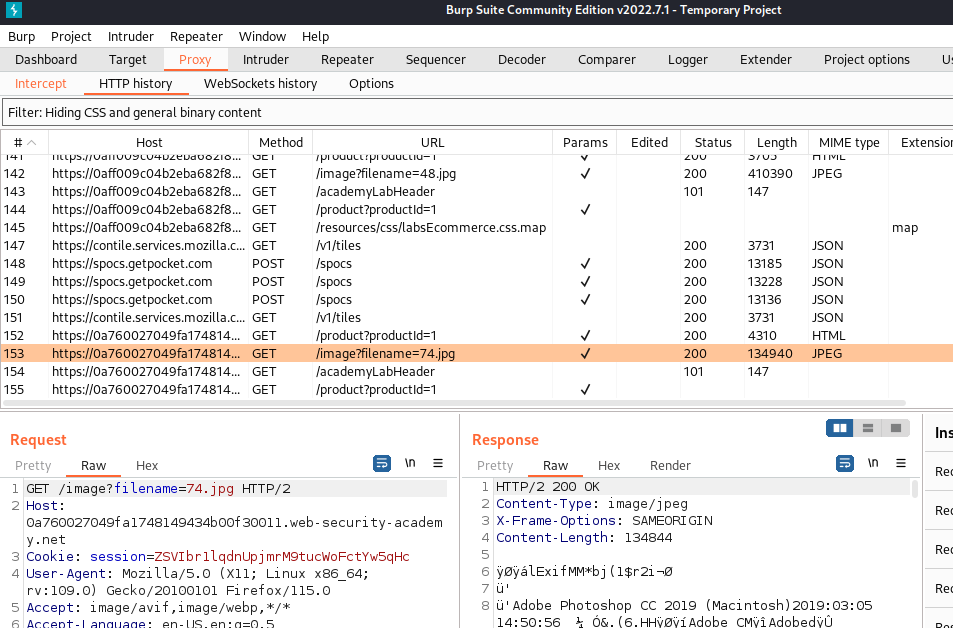Switch Response view to Render
Viewport: 953px width, 628px height.
(670, 466)
